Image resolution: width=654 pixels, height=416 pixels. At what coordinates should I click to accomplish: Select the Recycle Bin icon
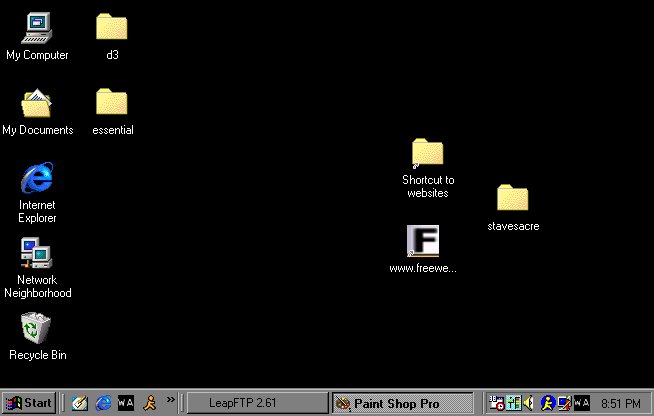tap(36, 328)
